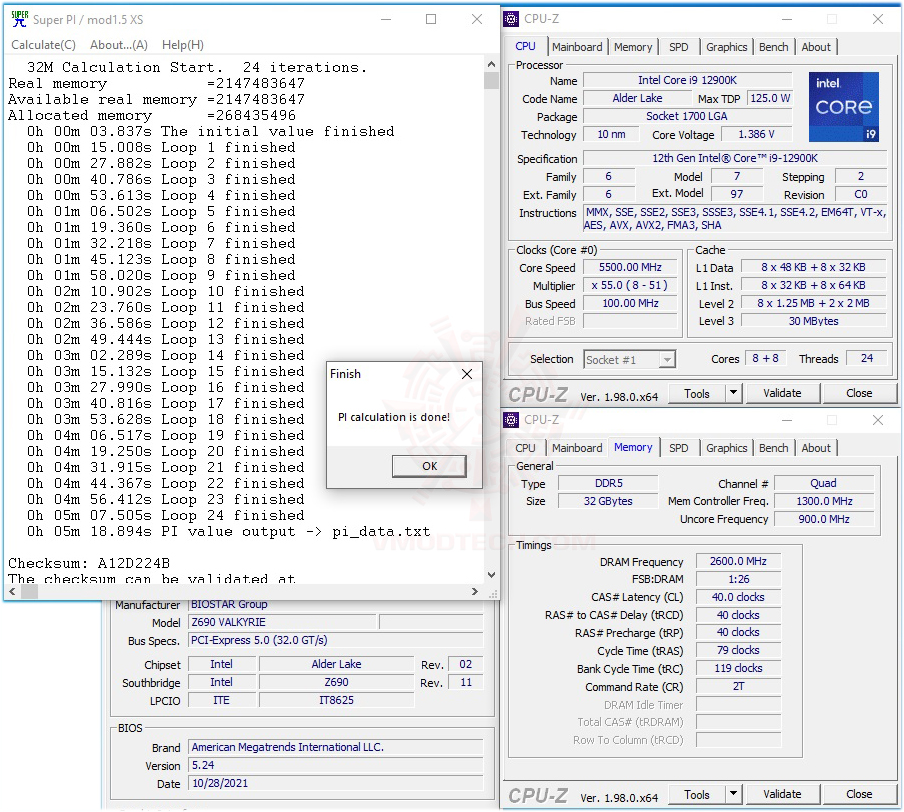Click the CPU-Z icon in top window title

tap(511, 19)
